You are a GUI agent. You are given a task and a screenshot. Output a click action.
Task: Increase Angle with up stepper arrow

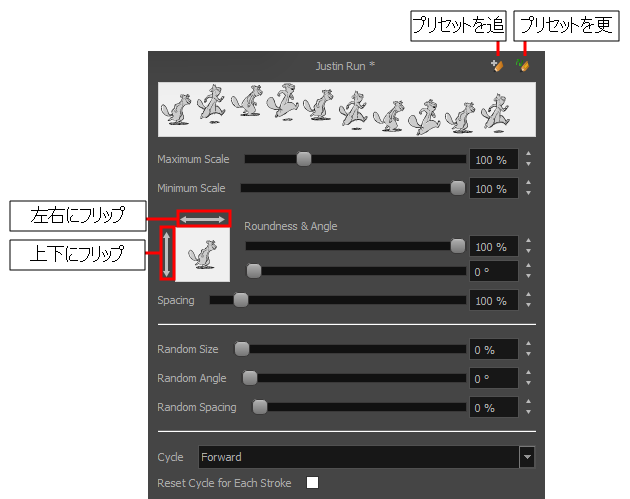click(528, 266)
